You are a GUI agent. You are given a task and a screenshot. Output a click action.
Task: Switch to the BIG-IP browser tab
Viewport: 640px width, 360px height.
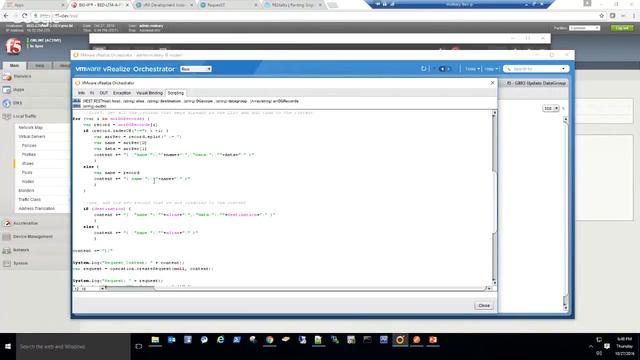pyautogui.click(x=100, y=5)
